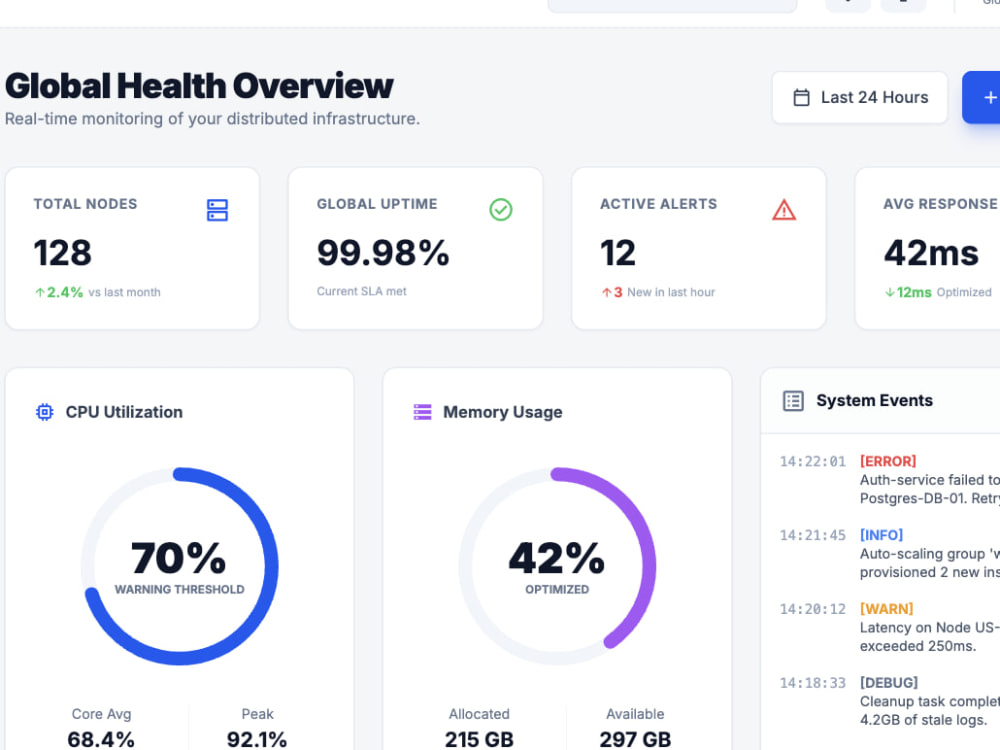Click the red up arrow by 3 New
This screenshot has width=1000, height=750.
pyautogui.click(x=607, y=293)
